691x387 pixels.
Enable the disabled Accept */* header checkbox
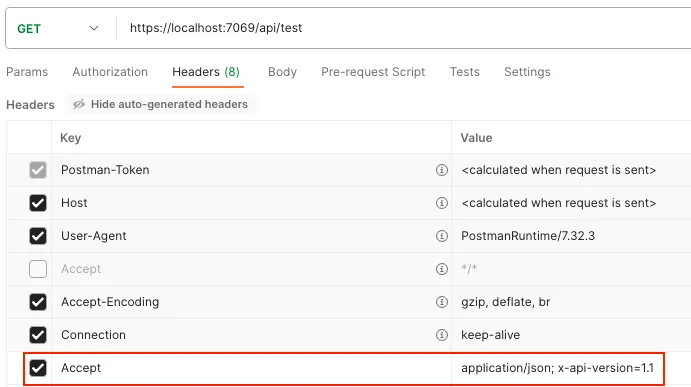point(38,269)
